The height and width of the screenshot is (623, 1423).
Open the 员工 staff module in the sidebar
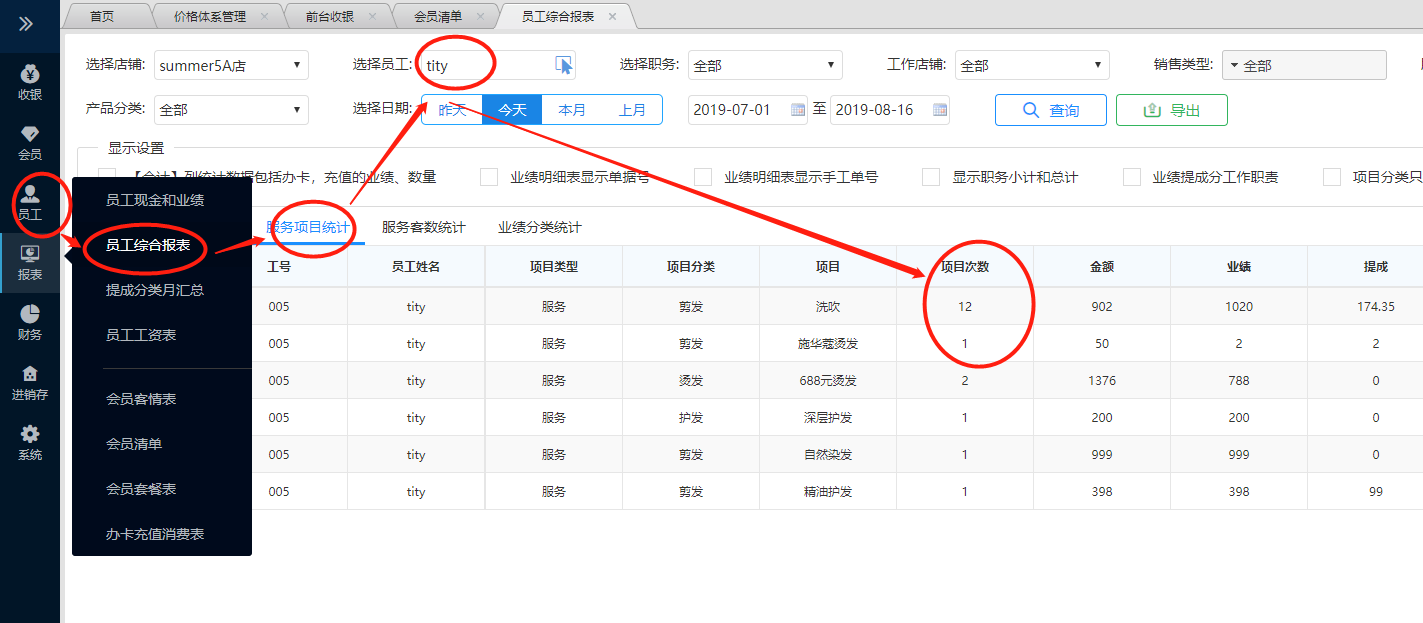point(30,203)
